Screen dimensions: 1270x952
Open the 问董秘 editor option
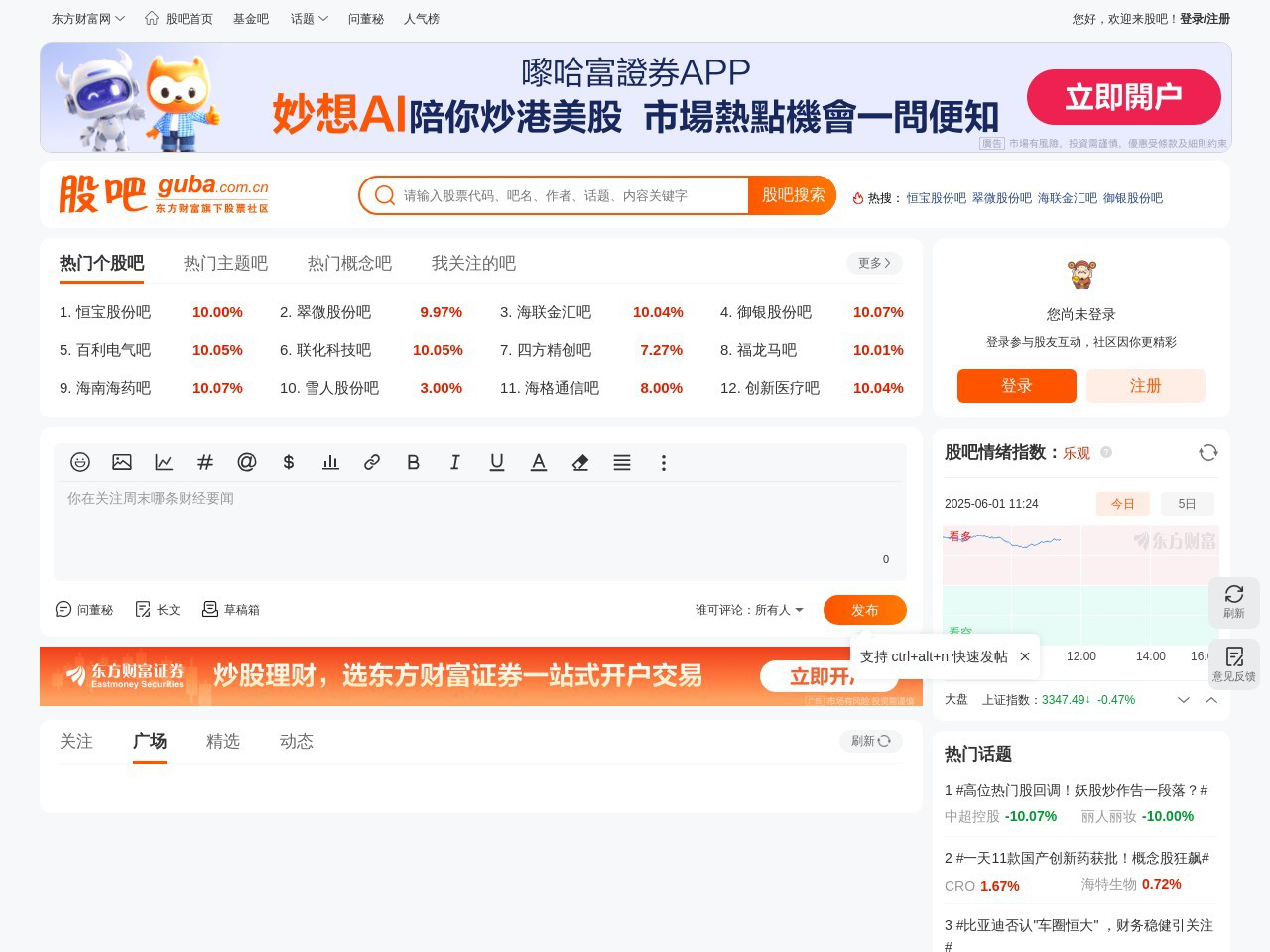(x=84, y=609)
